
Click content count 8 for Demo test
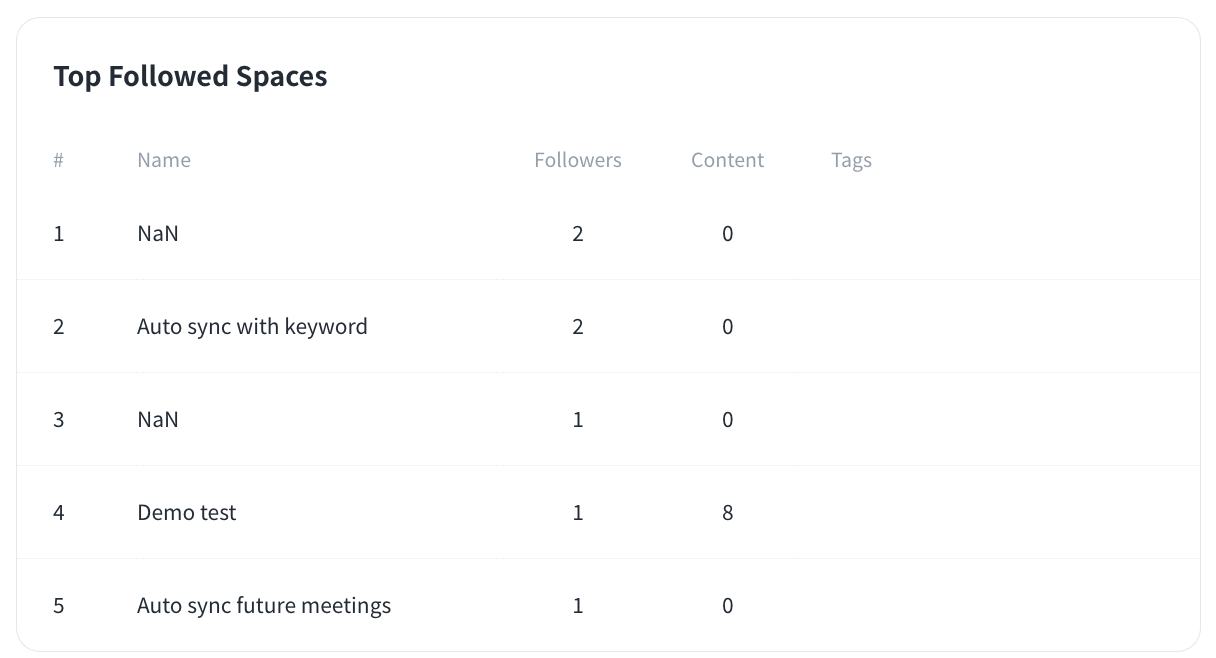coord(727,513)
